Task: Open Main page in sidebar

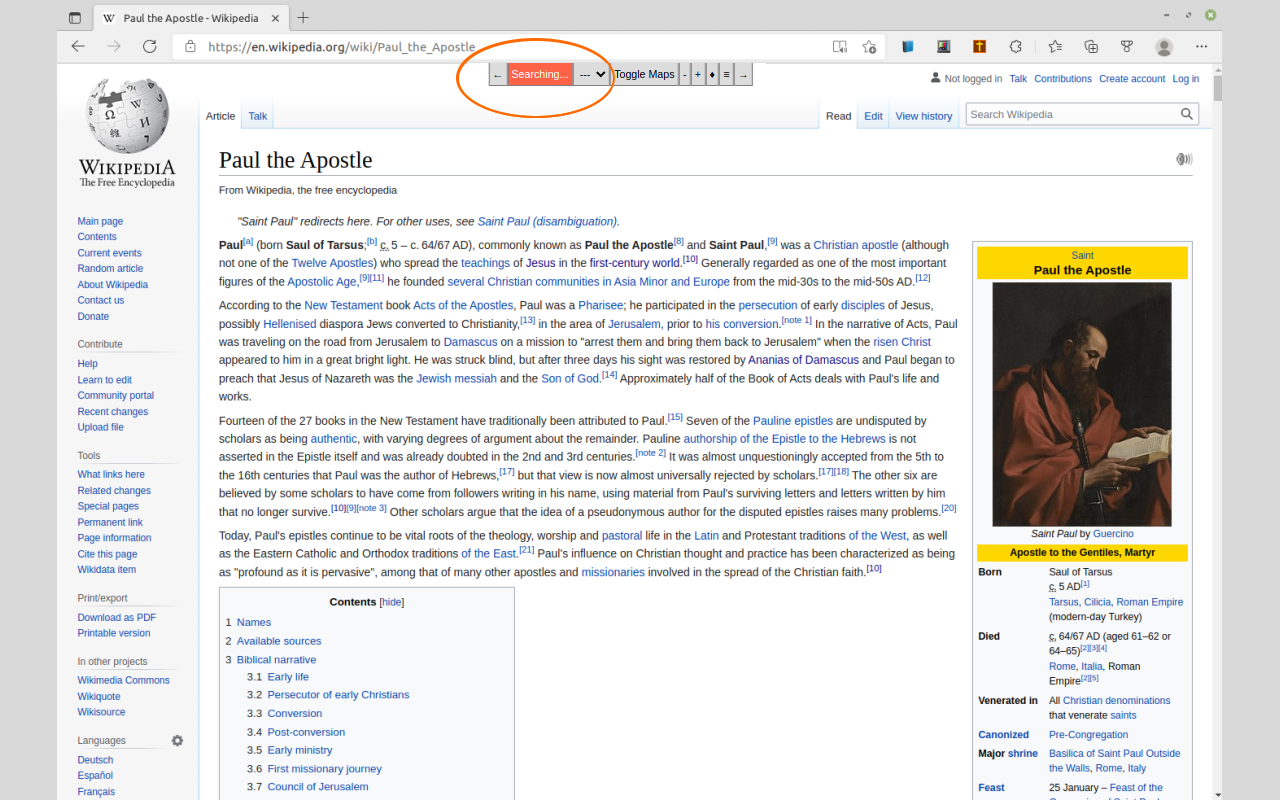Action: click(100, 221)
